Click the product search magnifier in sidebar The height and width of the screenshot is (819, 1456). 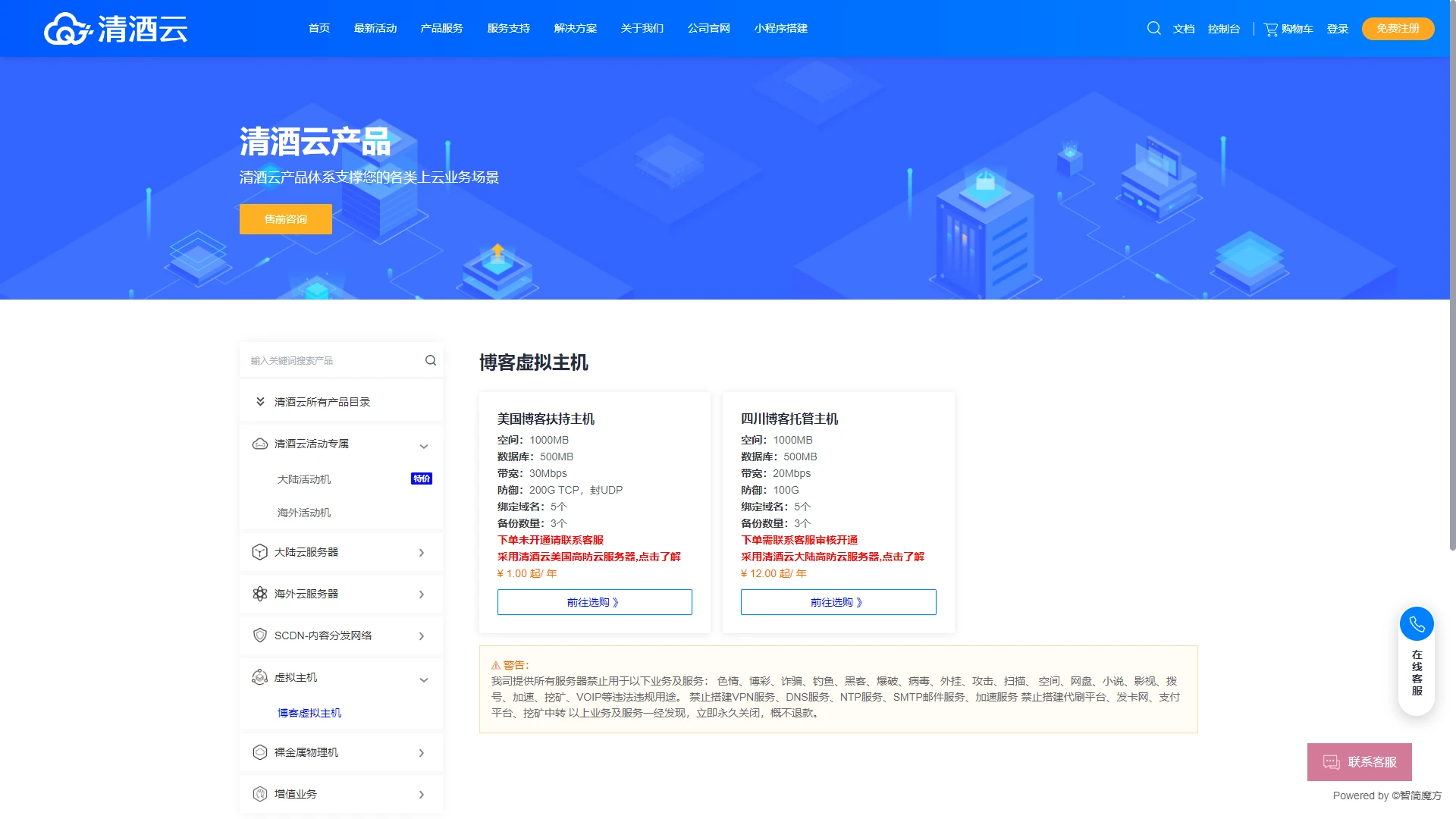tap(430, 360)
